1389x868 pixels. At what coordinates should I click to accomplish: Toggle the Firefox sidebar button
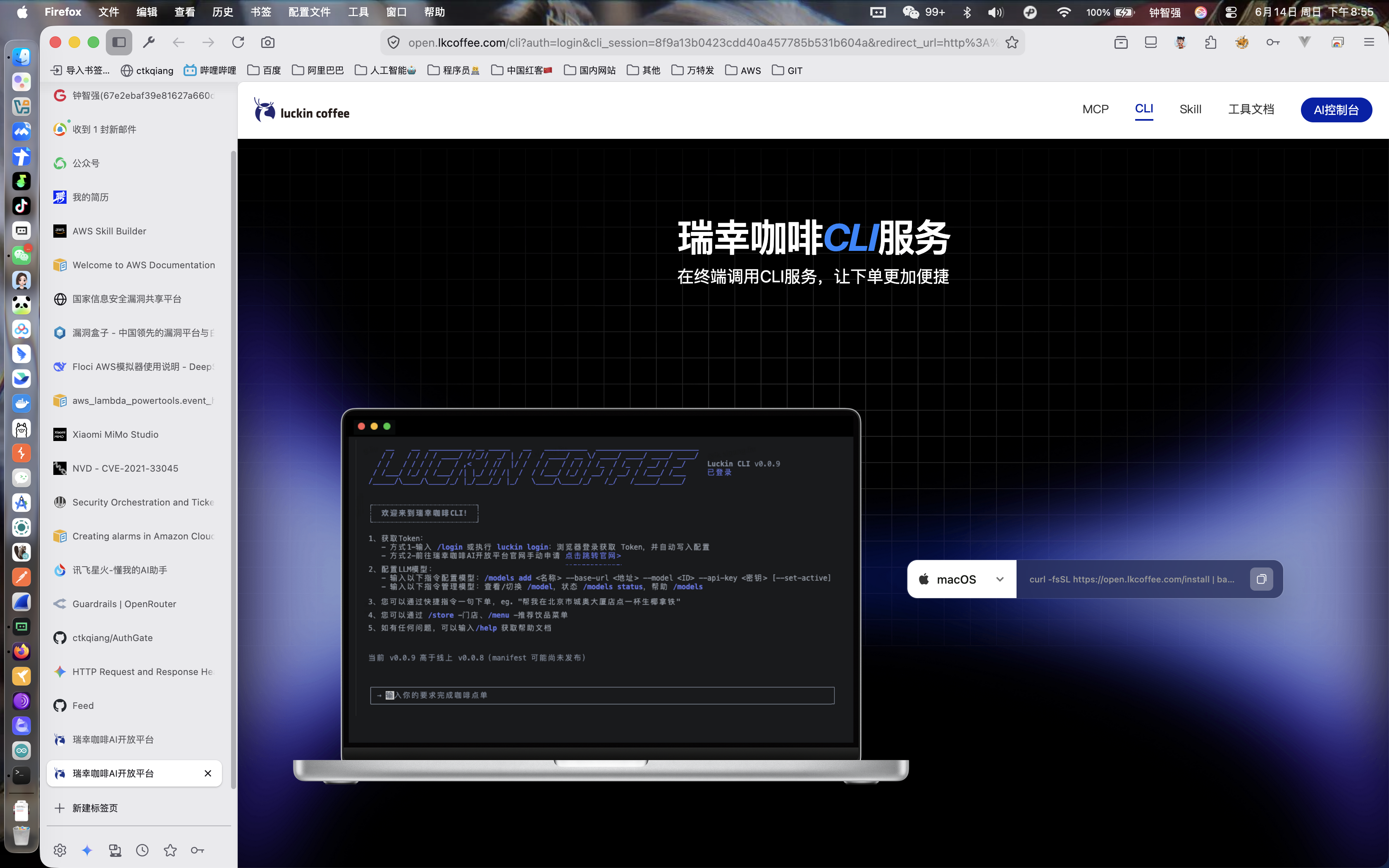[x=119, y=43]
